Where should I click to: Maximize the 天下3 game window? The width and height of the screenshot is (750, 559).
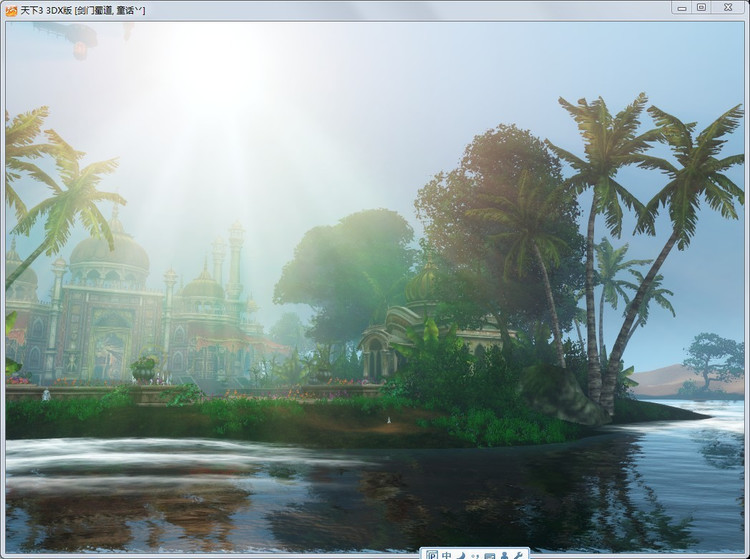point(701,8)
